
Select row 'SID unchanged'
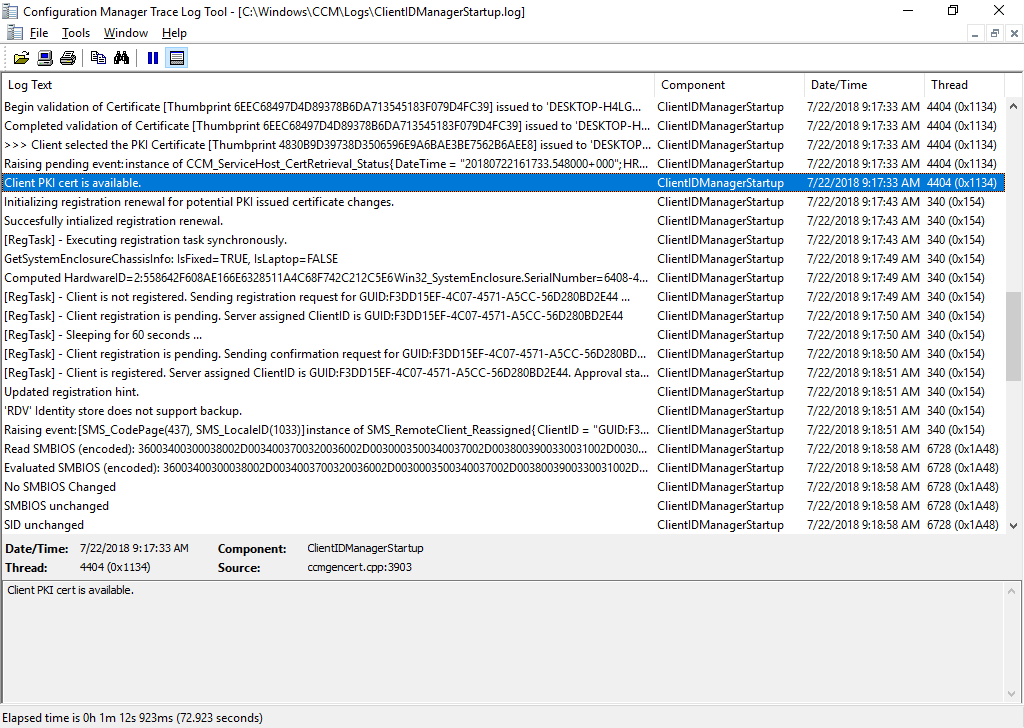503,525
